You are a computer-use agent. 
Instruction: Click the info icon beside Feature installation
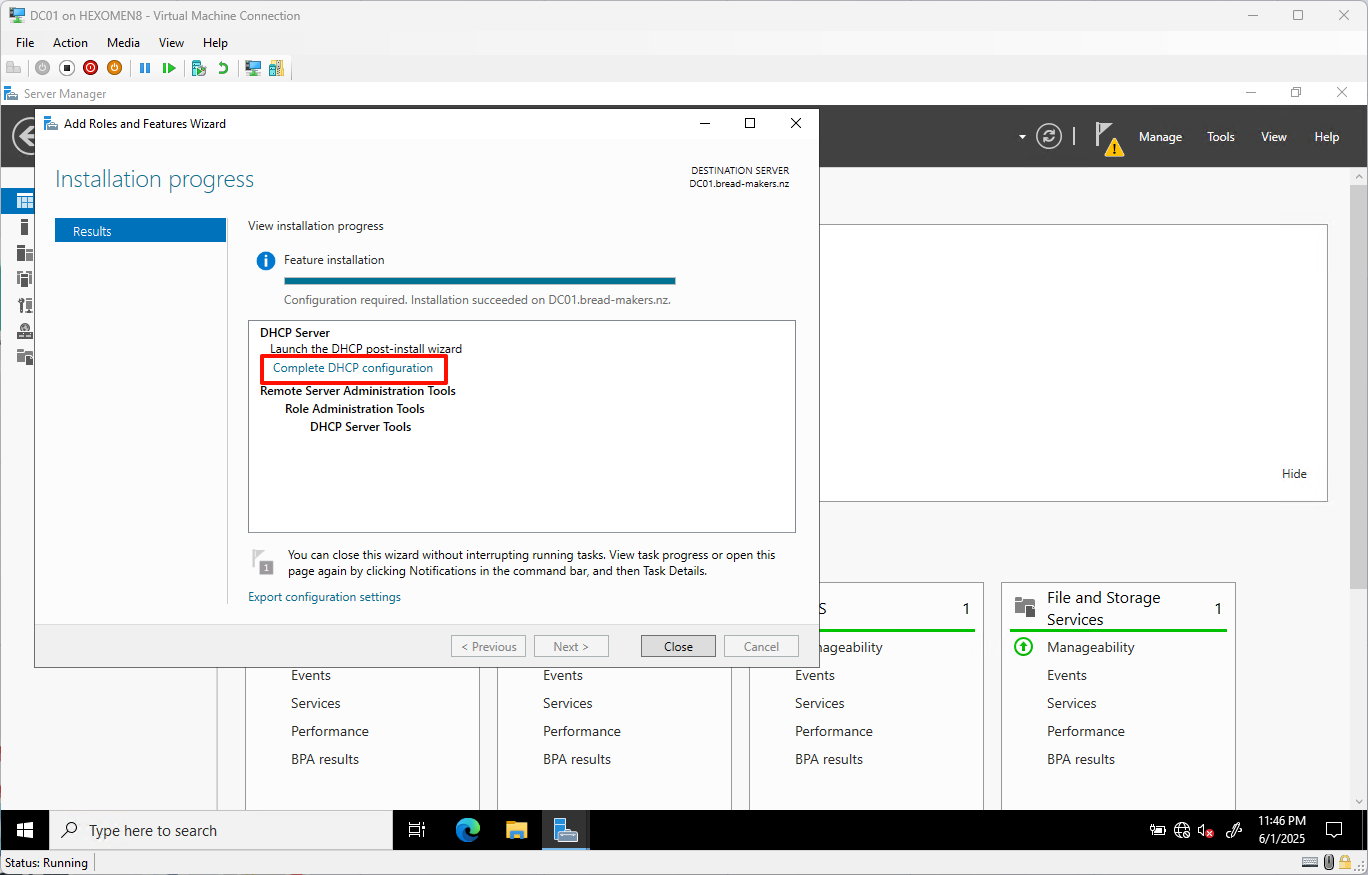click(x=266, y=261)
